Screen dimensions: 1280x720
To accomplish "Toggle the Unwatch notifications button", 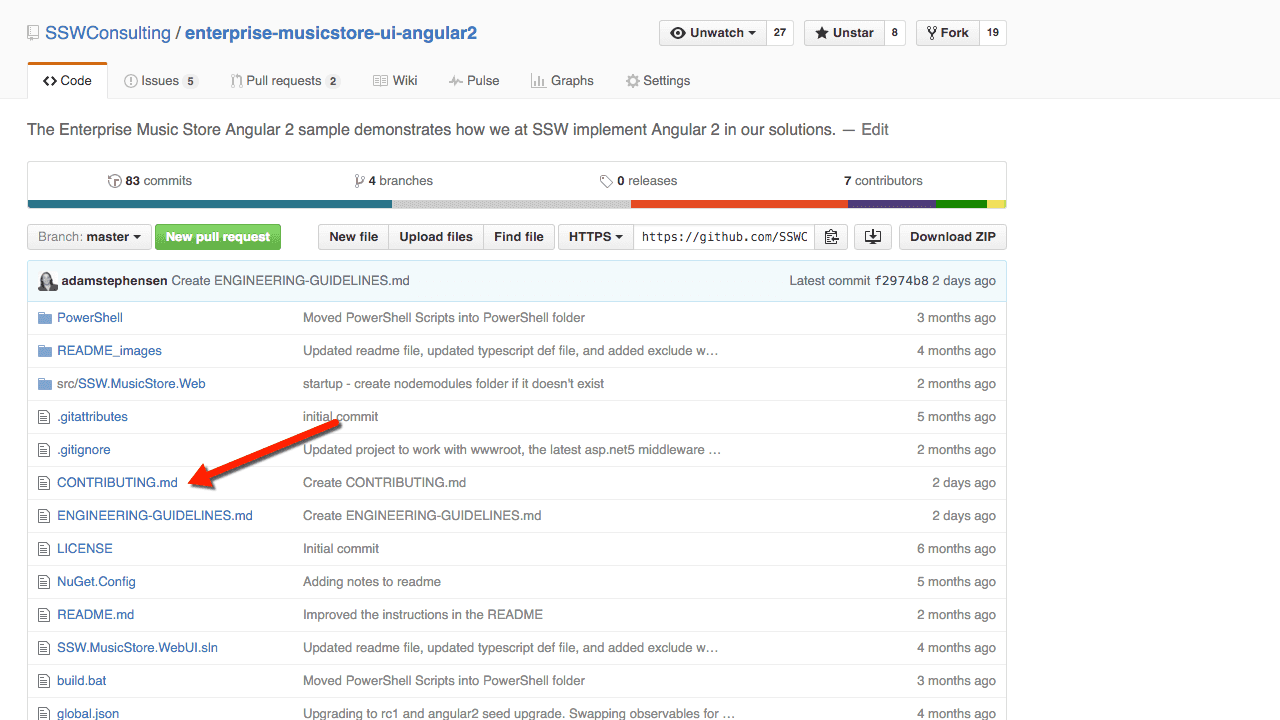I will (x=712, y=33).
